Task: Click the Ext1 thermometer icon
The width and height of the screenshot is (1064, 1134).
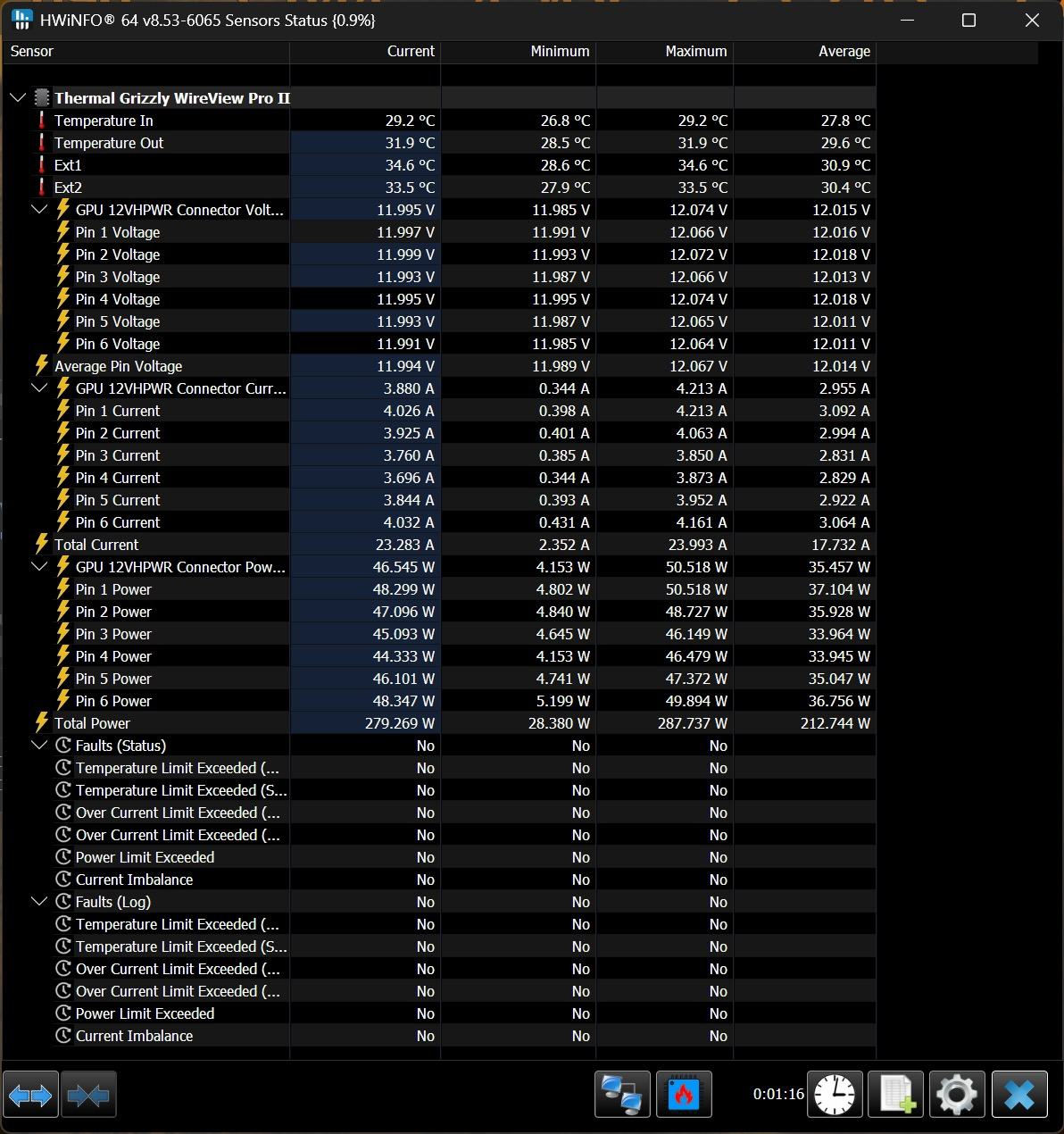Action: [41, 165]
